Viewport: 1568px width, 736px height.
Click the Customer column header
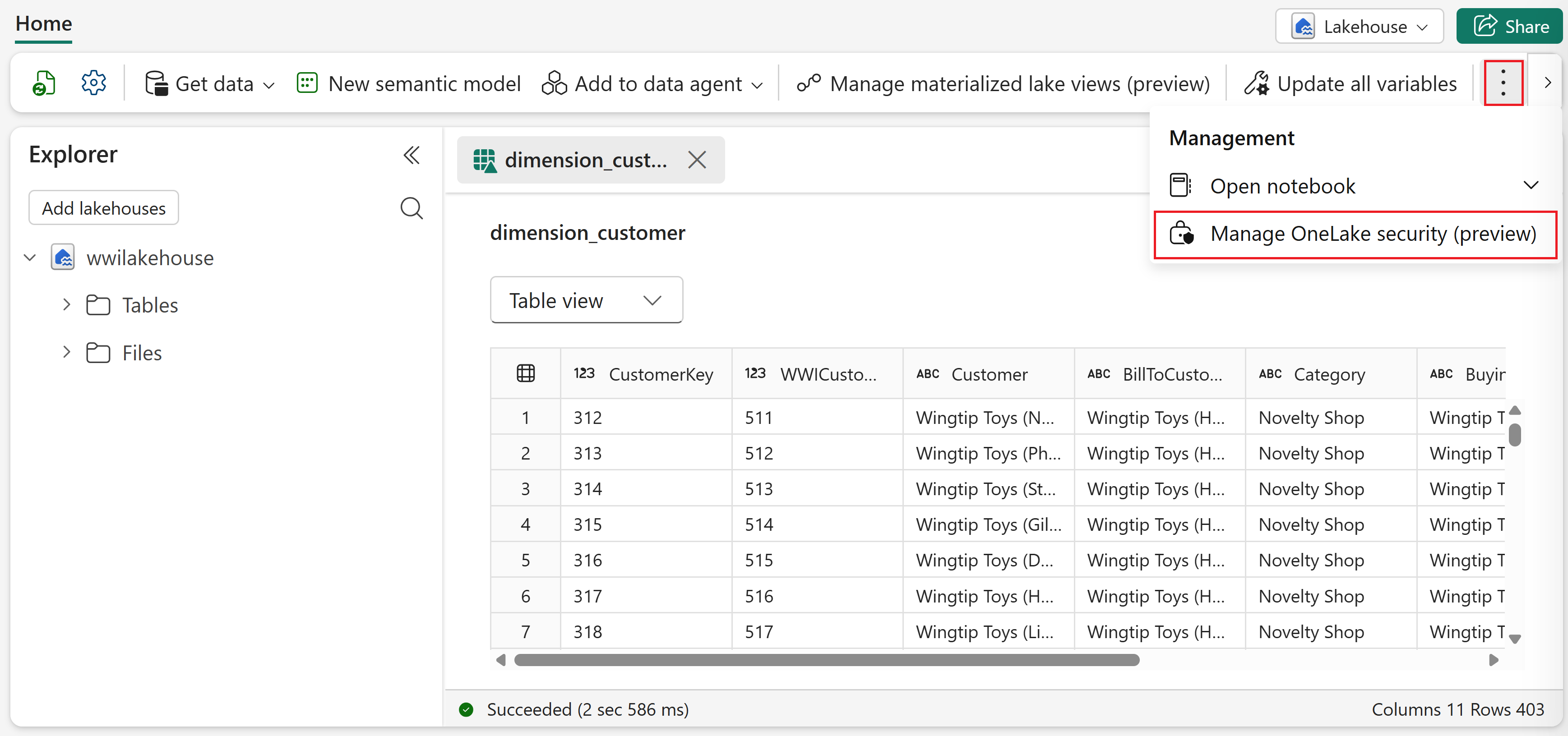pyautogui.click(x=989, y=373)
